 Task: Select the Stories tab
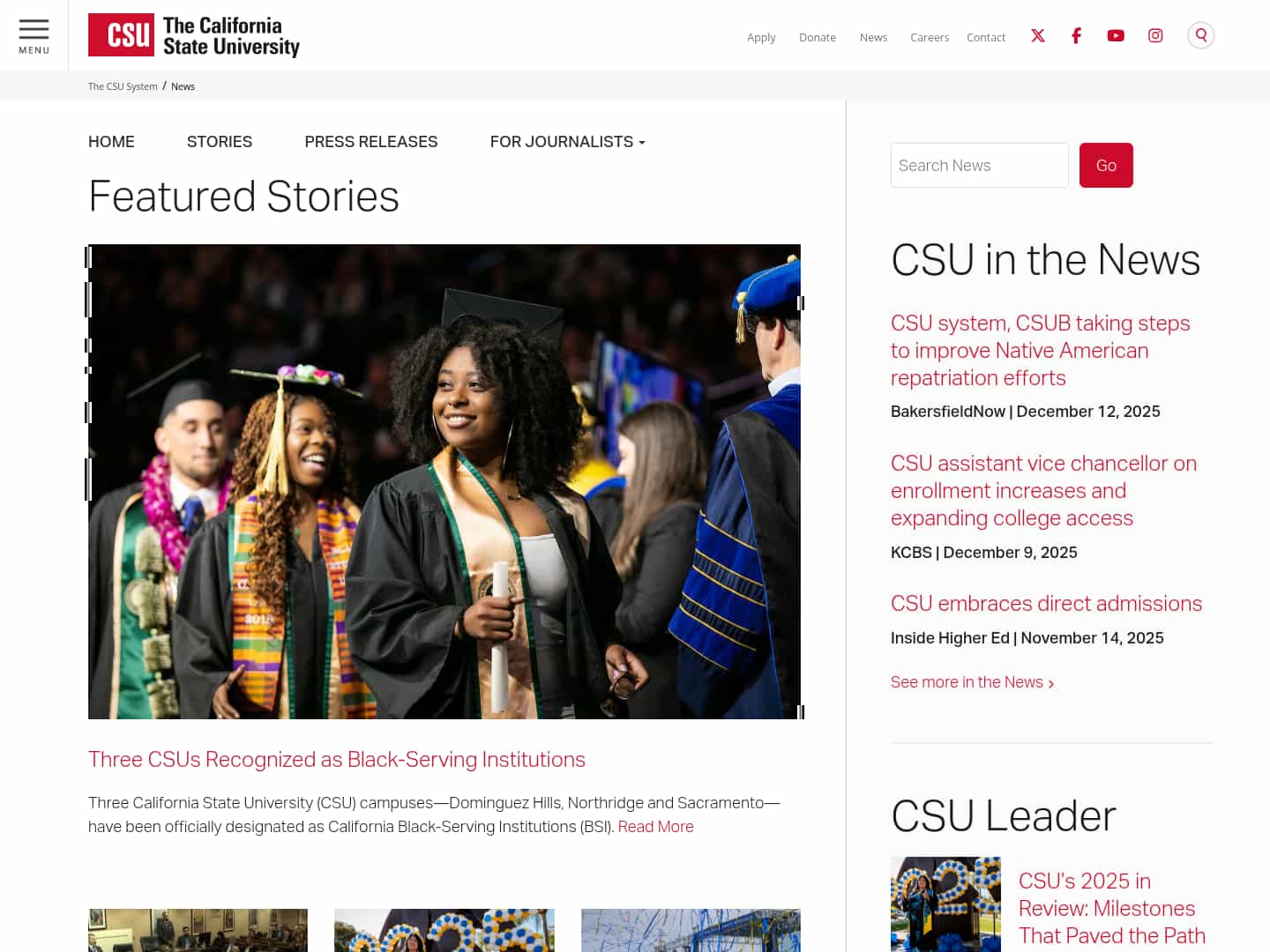220,142
